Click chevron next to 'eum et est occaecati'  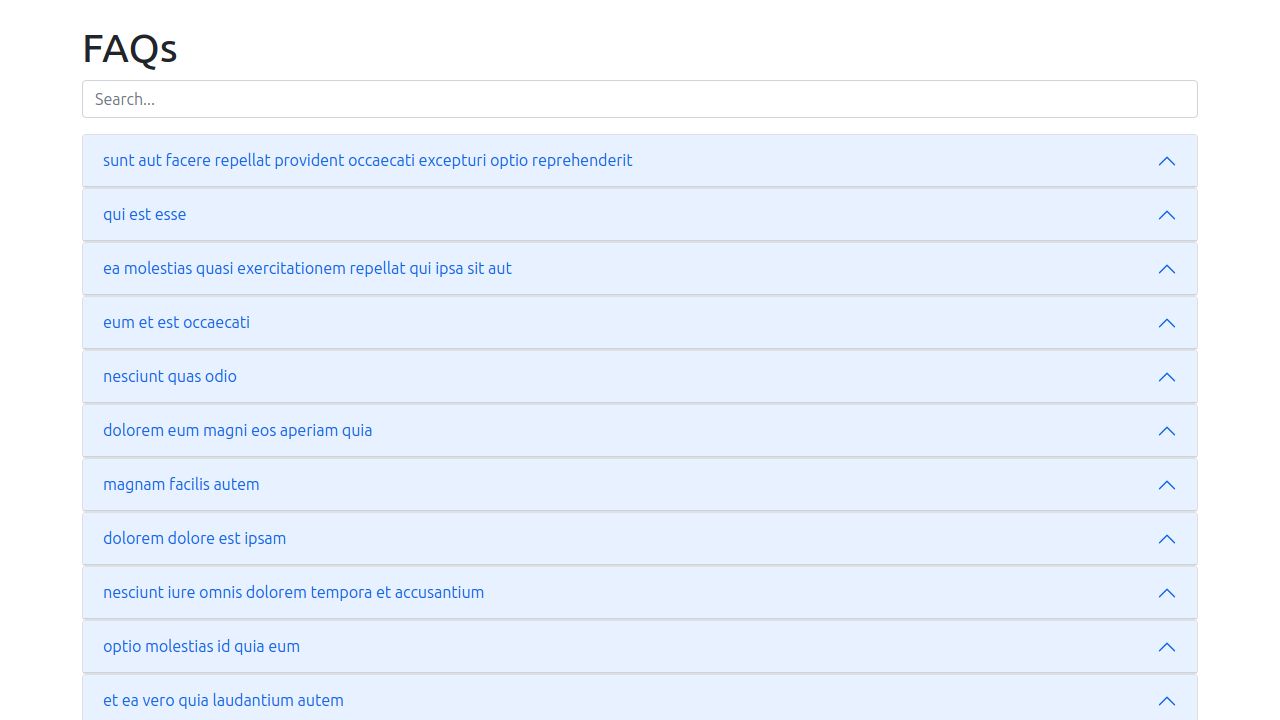point(1167,323)
